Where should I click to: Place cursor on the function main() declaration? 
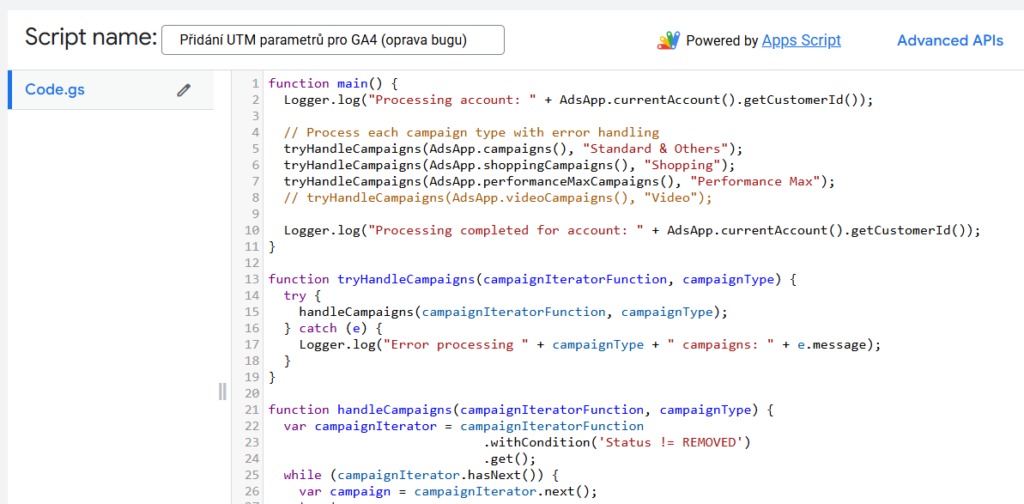332,84
